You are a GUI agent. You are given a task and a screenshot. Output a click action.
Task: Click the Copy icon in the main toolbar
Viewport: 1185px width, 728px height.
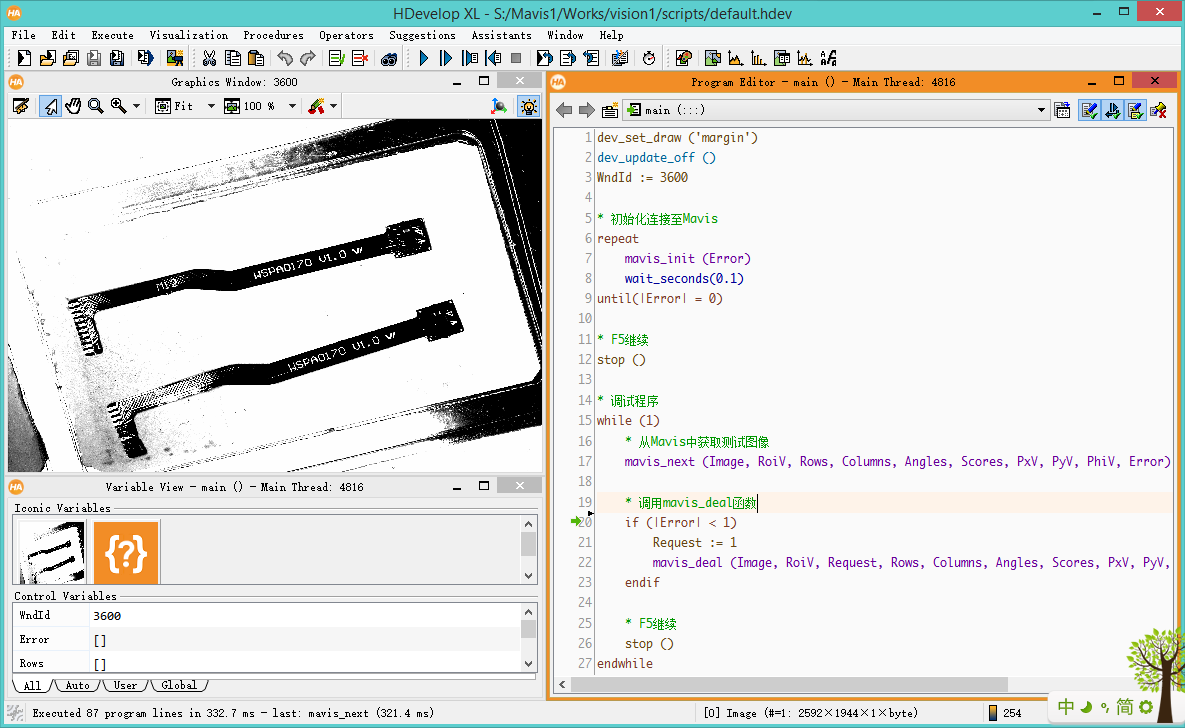click(x=233, y=58)
